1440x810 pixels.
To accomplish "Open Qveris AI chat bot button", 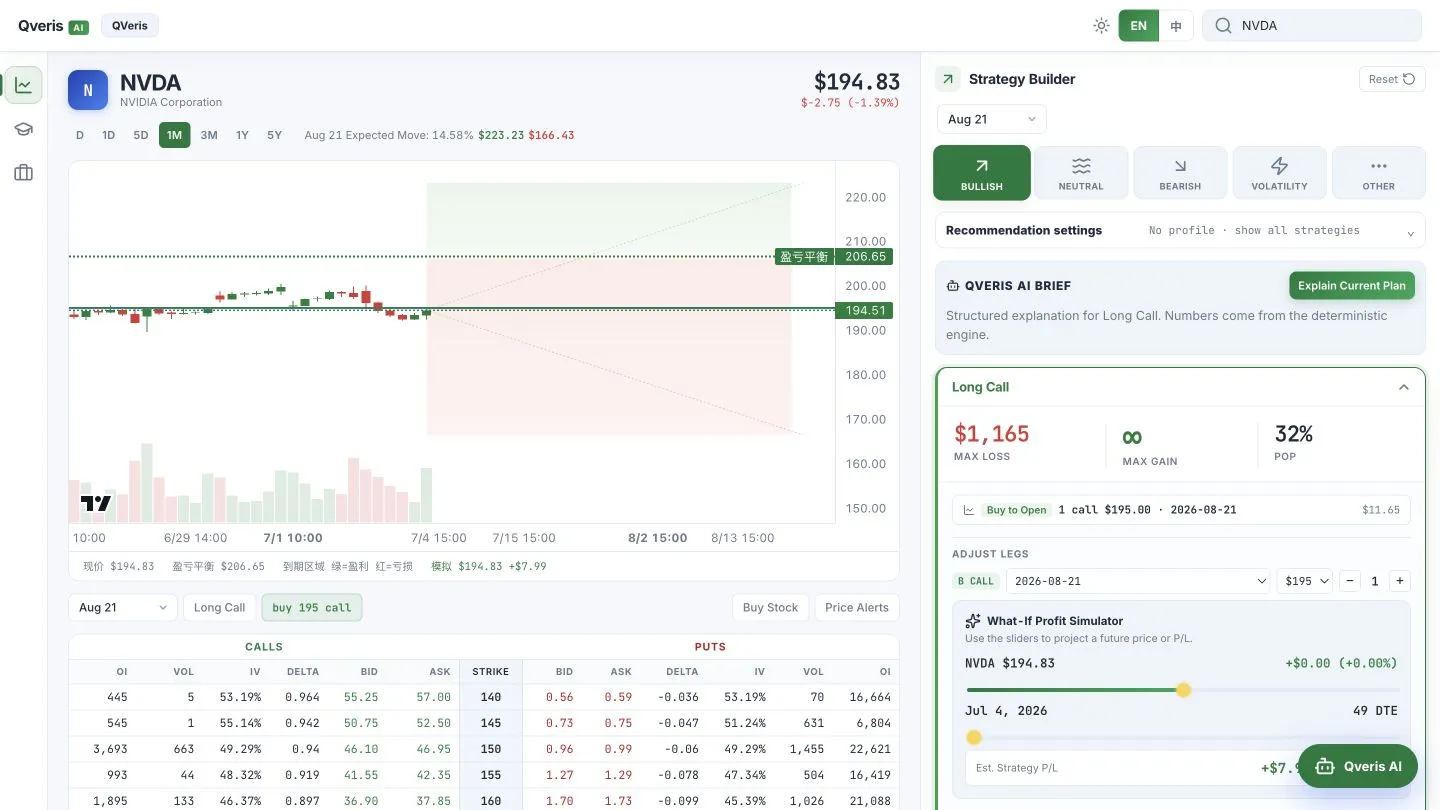I will click(1357, 766).
